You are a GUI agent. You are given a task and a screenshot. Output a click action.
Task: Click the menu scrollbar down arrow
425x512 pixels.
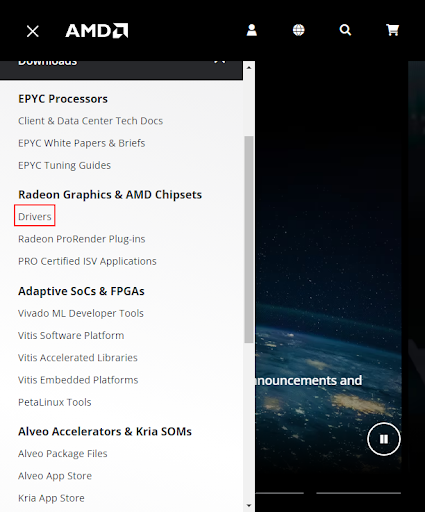(249, 506)
